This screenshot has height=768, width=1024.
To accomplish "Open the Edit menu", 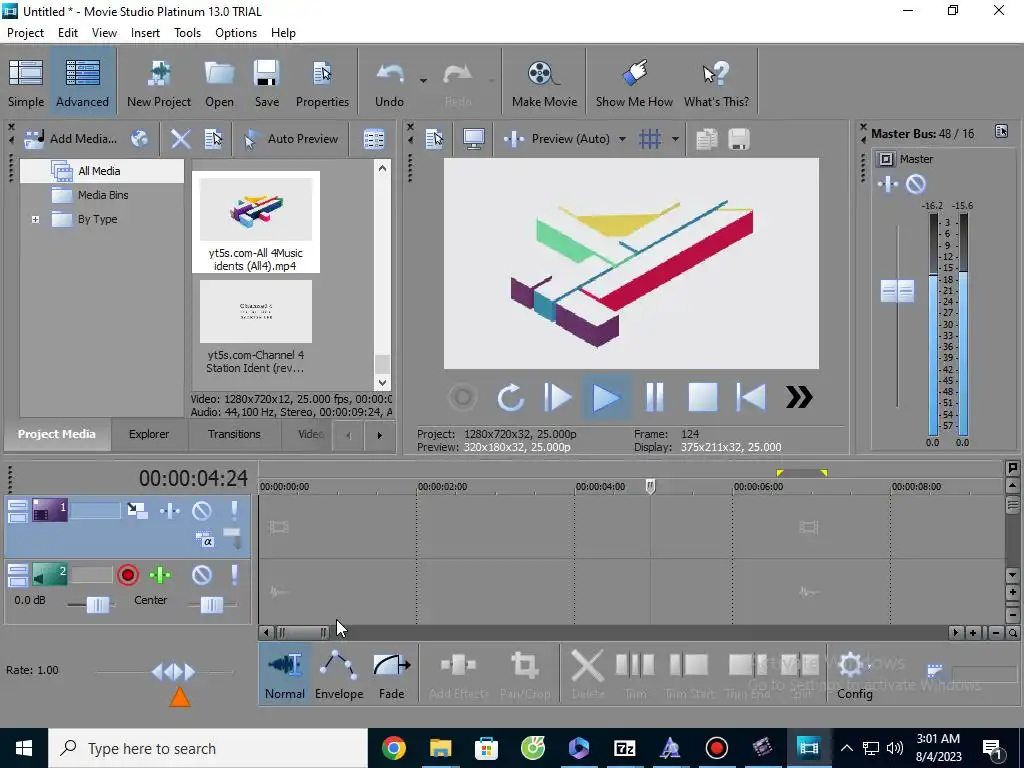I will [68, 33].
